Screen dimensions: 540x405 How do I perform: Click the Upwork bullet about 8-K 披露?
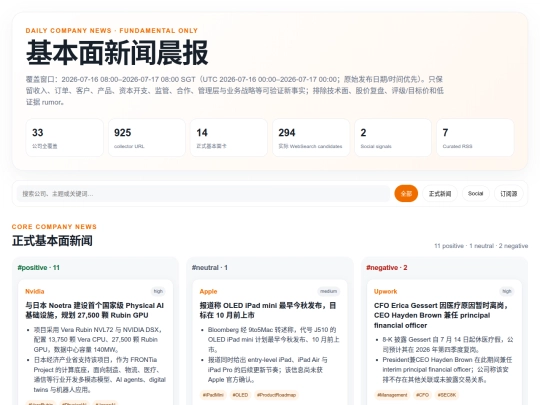[x=448, y=344]
